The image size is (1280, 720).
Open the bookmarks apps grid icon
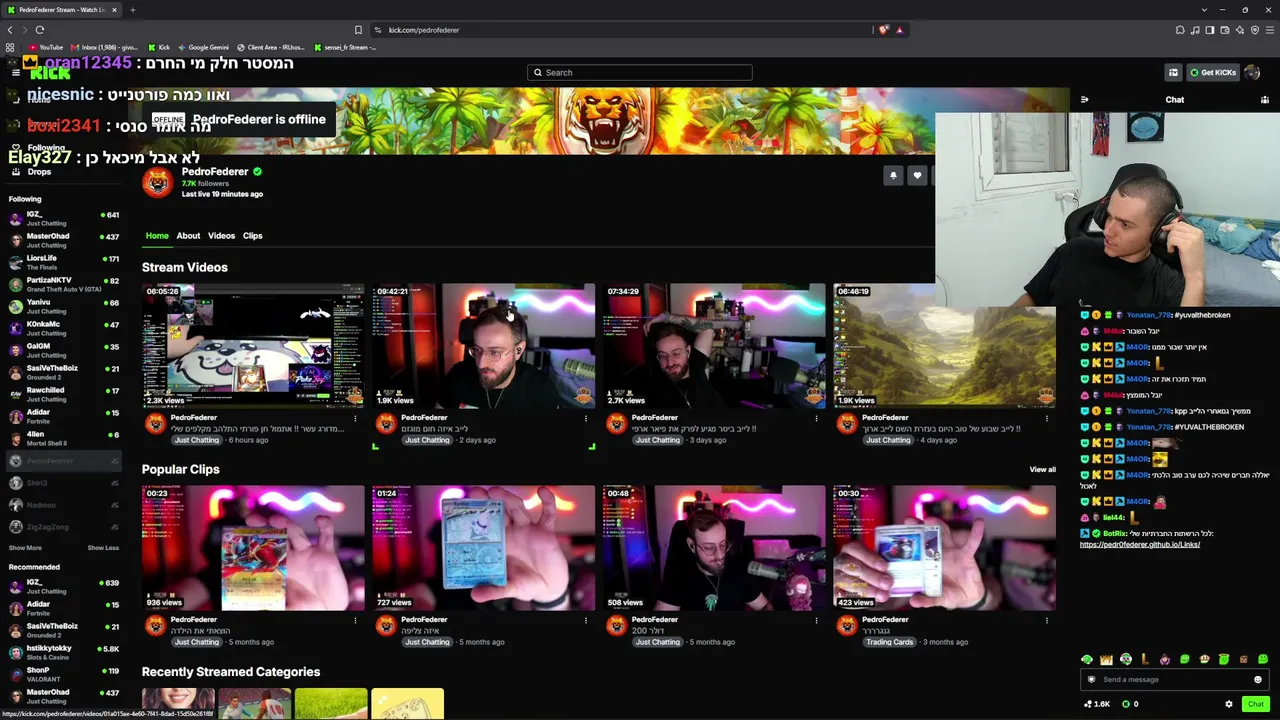pyautogui.click(x=10, y=47)
